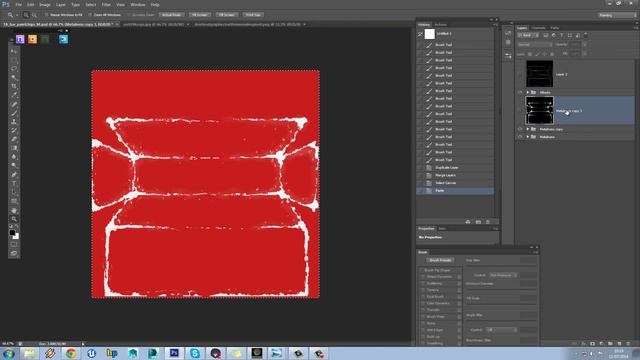Expand the layer group below Layer 2

click(528, 92)
